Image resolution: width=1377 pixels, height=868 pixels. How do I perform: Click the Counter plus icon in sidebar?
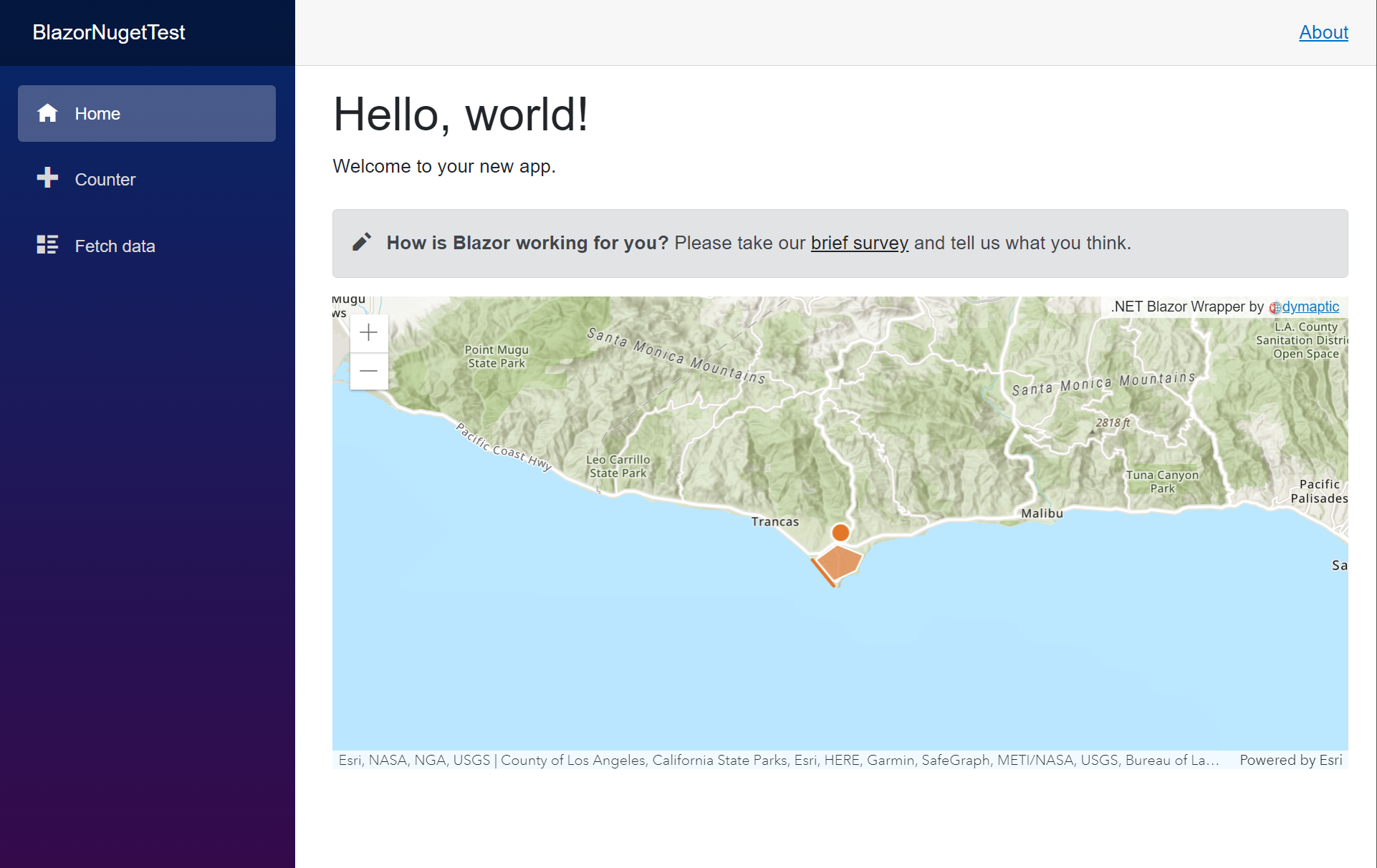(46, 178)
